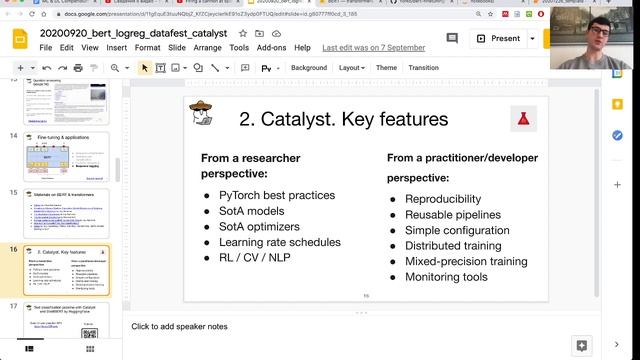
Task: Click the red flask Catalyst logo on slide
Action: tap(523, 119)
